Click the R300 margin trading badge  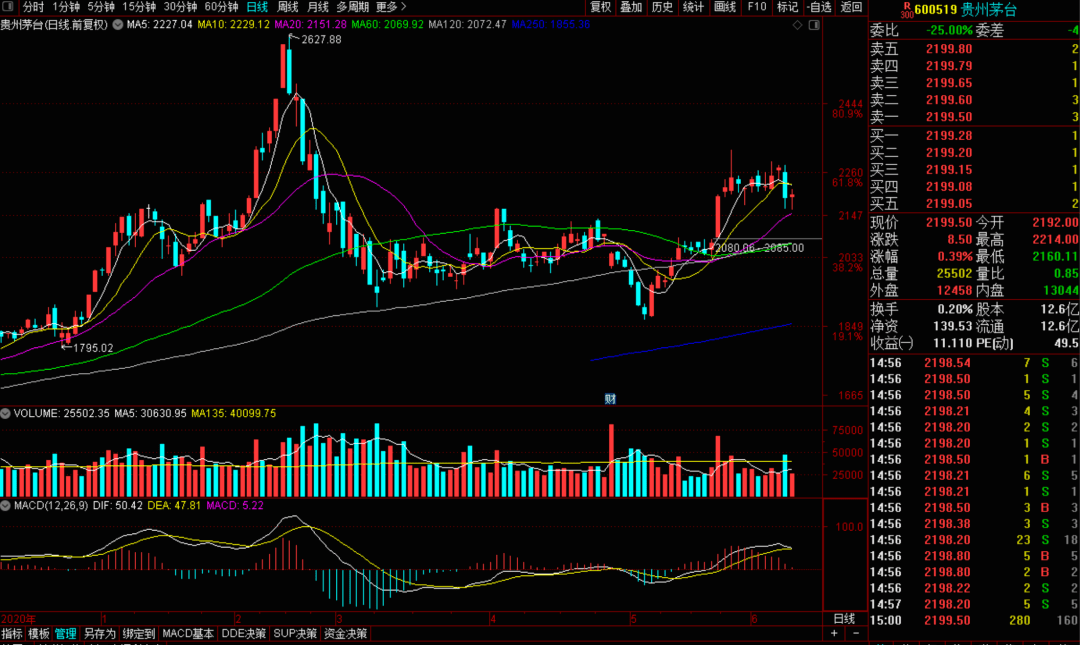(x=906, y=10)
